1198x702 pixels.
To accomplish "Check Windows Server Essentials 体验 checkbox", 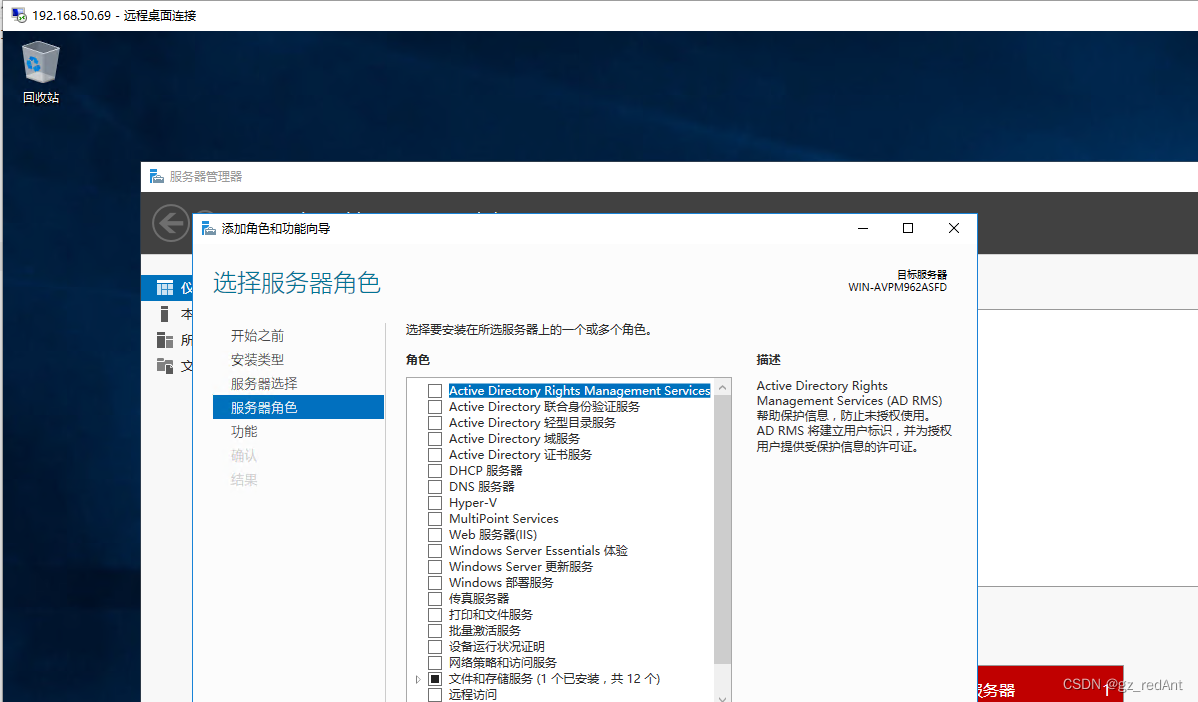I will click(435, 551).
